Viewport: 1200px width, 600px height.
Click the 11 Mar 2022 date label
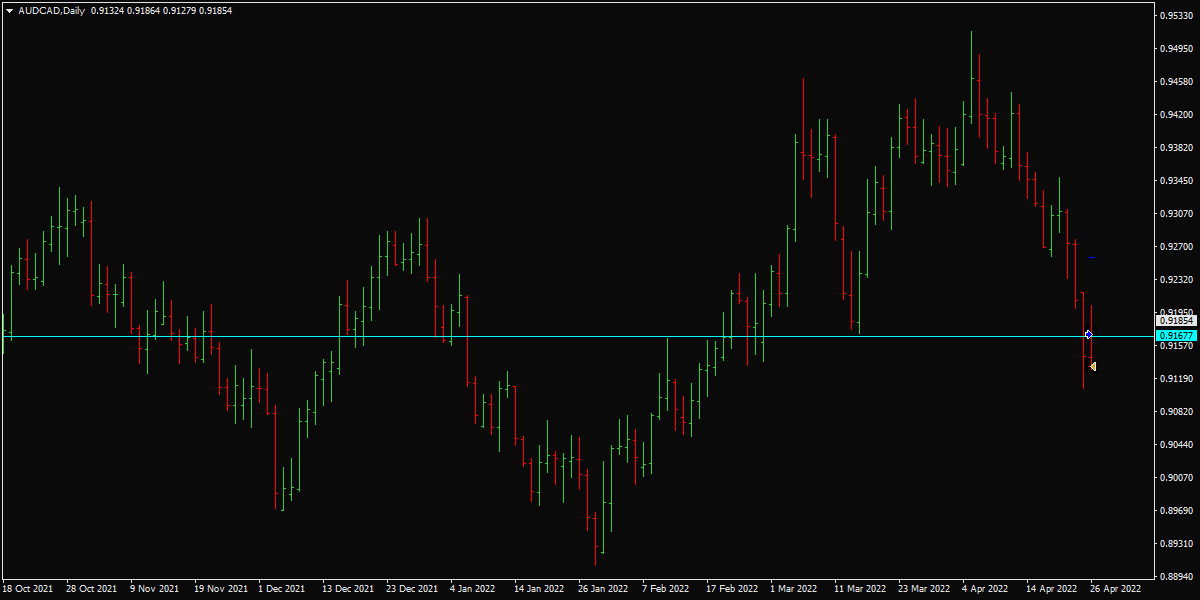coord(859,589)
